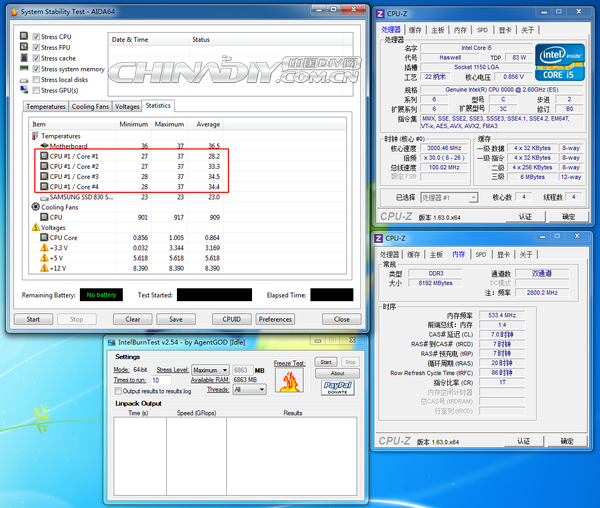Click the Motherboard row icon
600x508 pixels.
tap(44, 146)
